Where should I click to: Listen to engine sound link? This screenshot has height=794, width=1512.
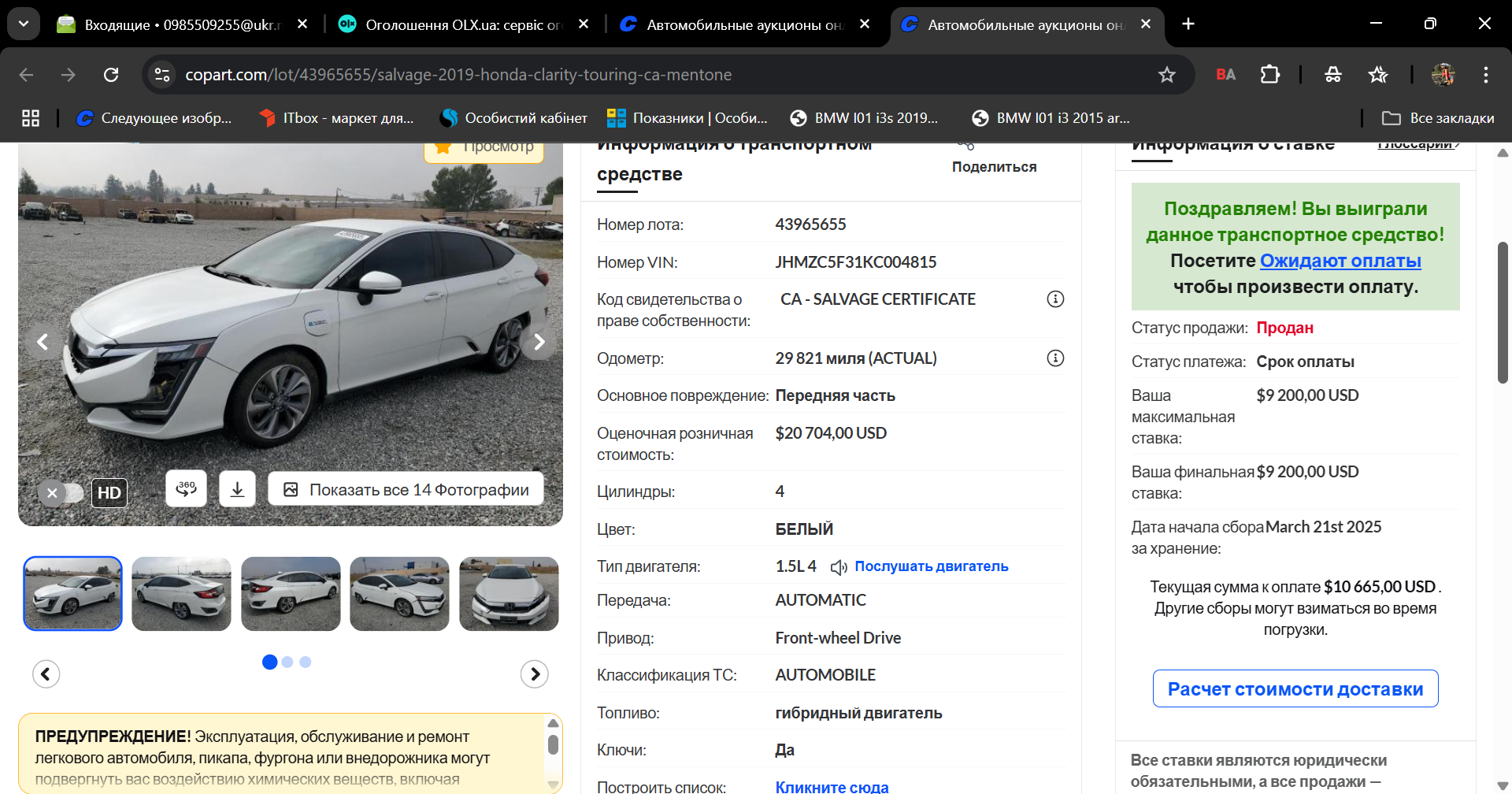click(x=931, y=566)
